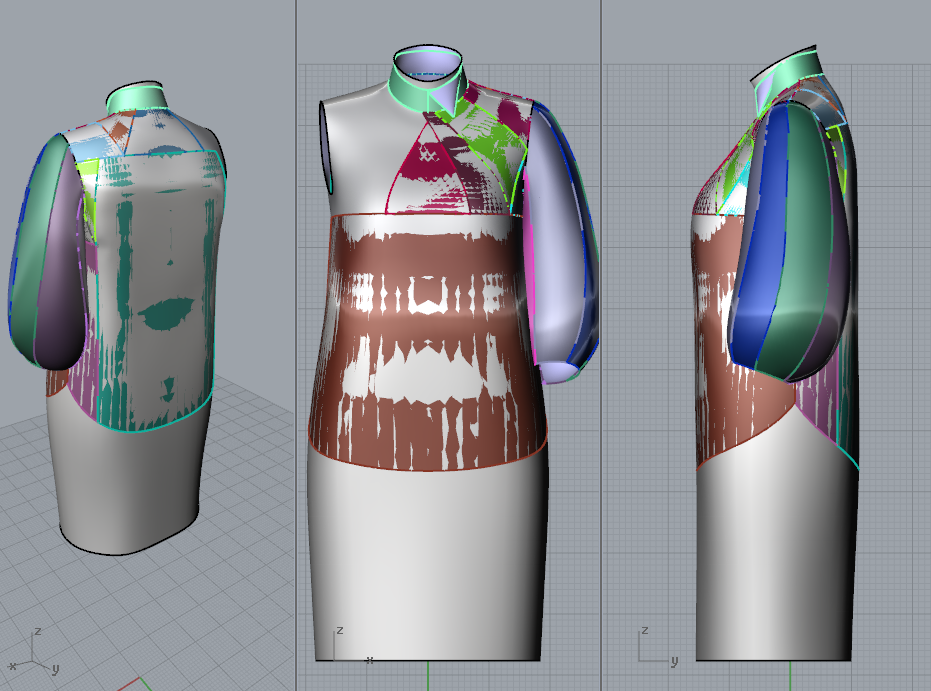Select the lower skirt surface in side viewport
931x691 pixels.
(x=775, y=546)
